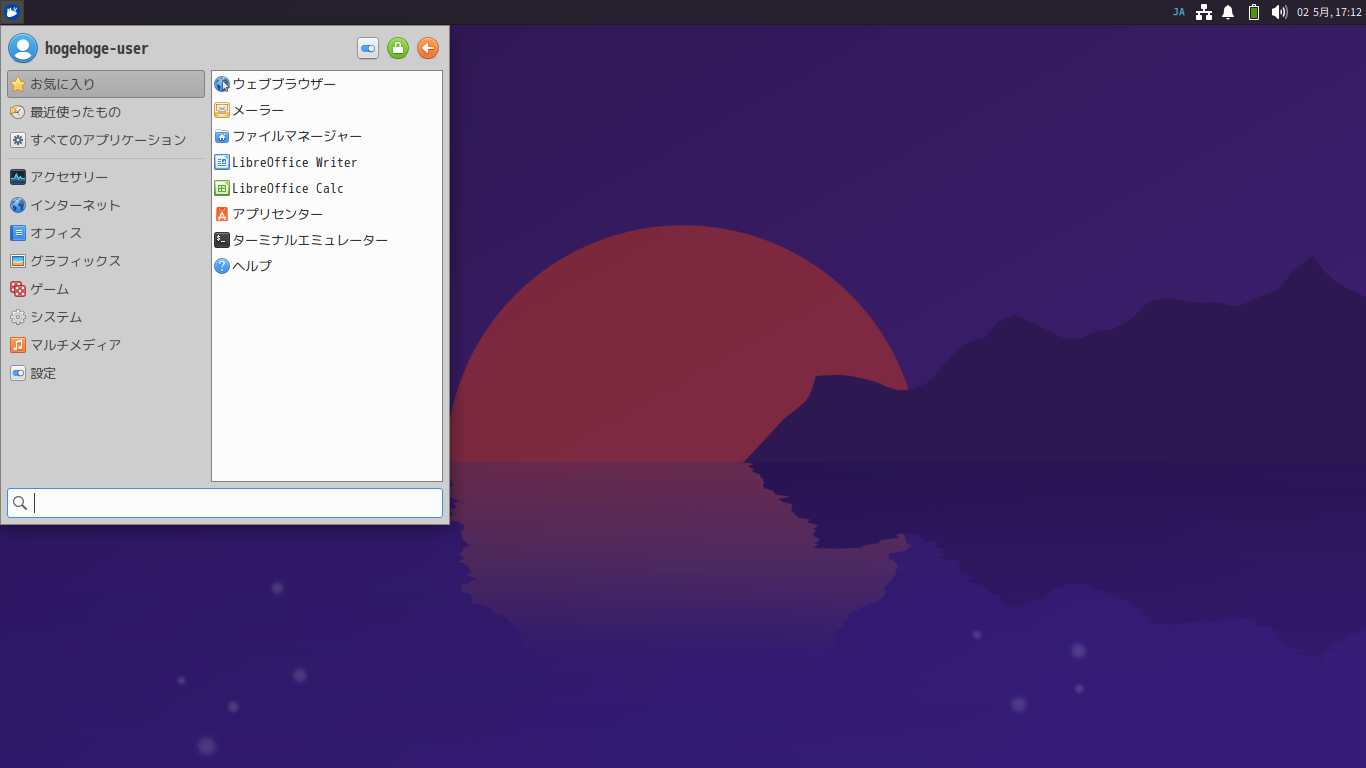Click the battery indicator icon
The image size is (1366, 768).
pyautogui.click(x=1253, y=12)
